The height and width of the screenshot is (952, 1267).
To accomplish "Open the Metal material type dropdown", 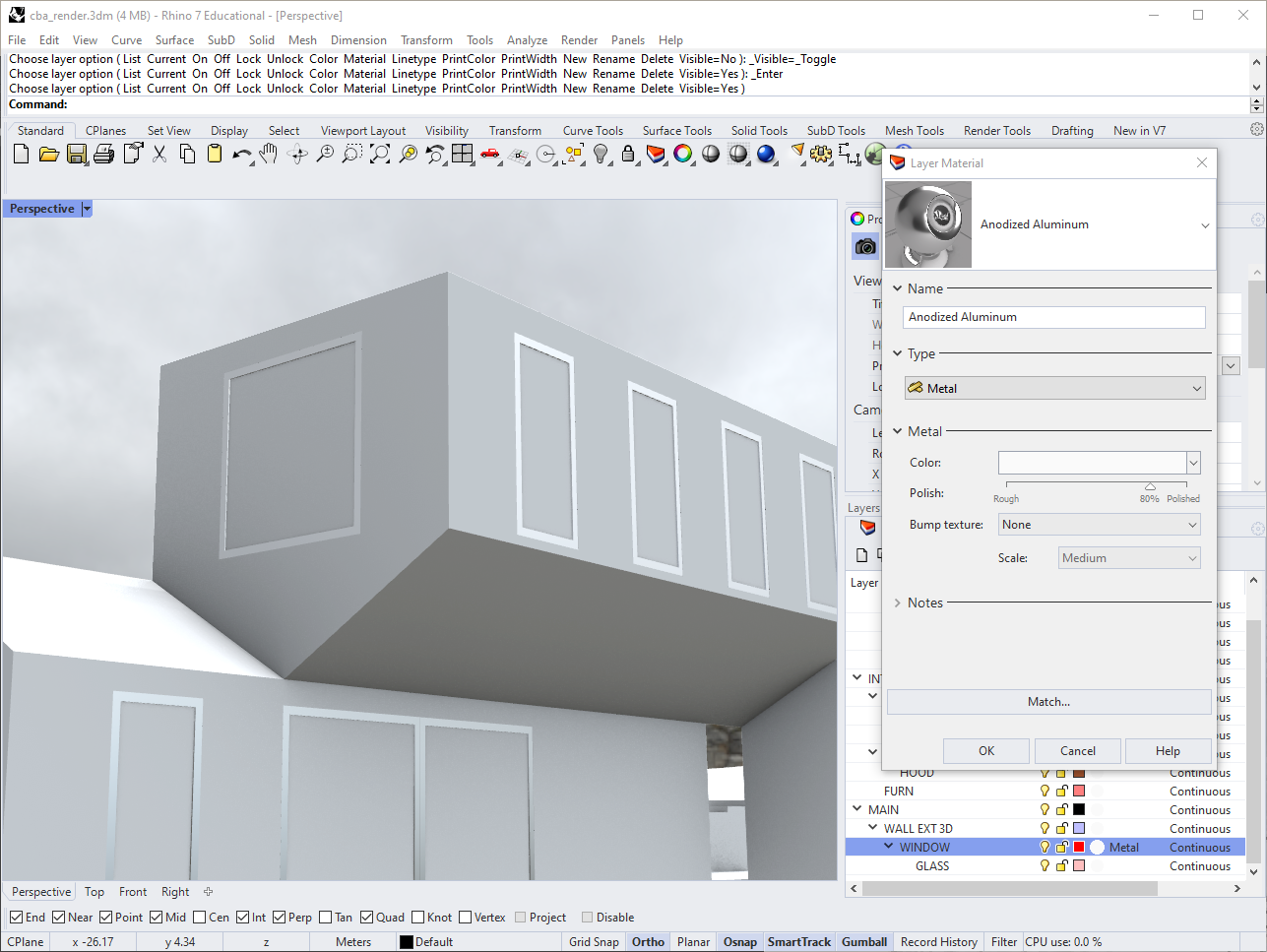I will point(1054,389).
